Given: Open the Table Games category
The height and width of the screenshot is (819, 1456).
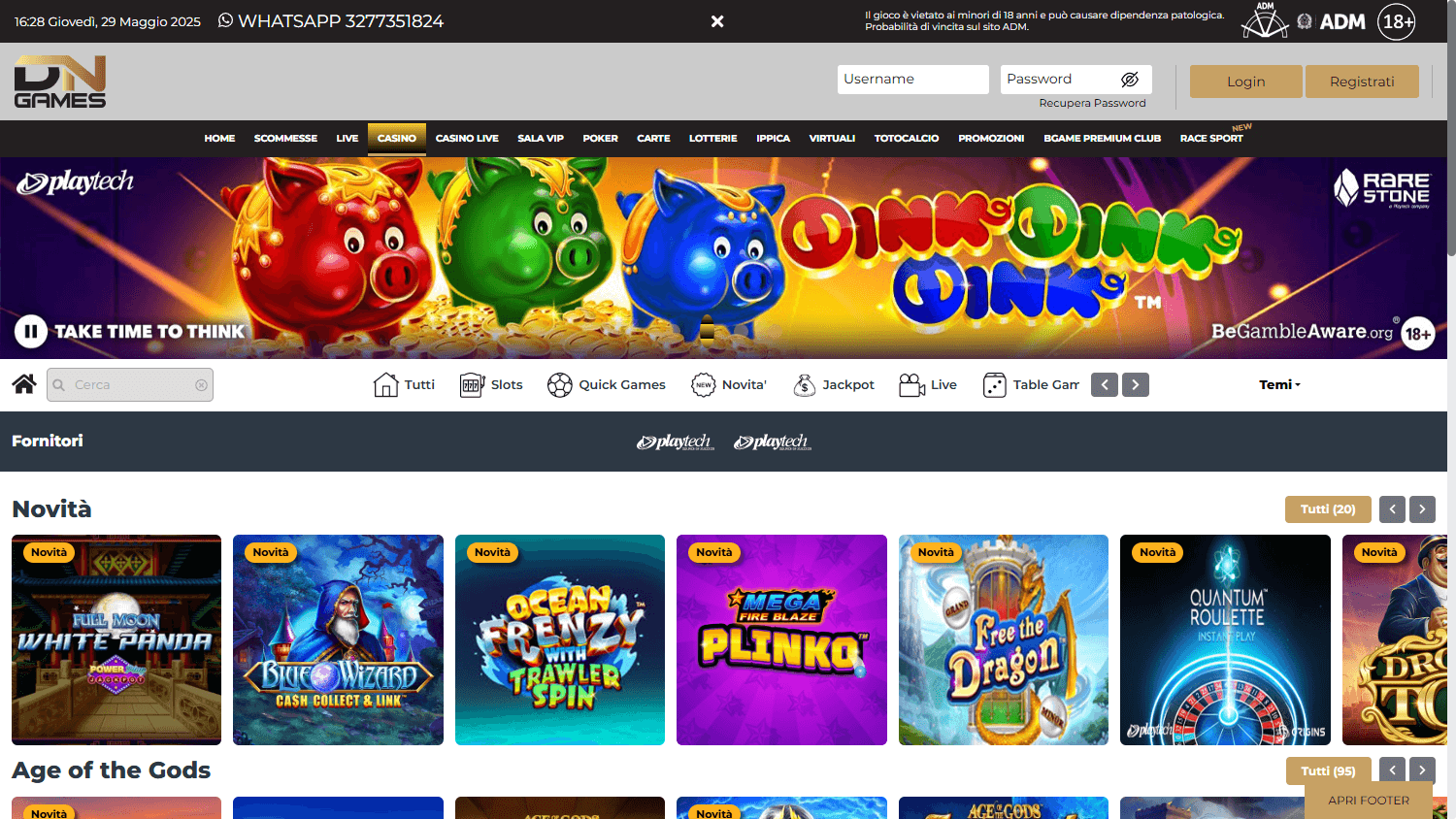Looking at the screenshot, I should (994, 384).
